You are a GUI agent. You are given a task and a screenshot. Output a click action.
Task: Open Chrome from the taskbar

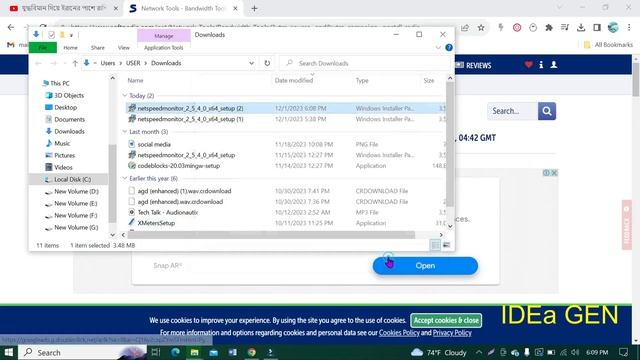[x=252, y=352]
